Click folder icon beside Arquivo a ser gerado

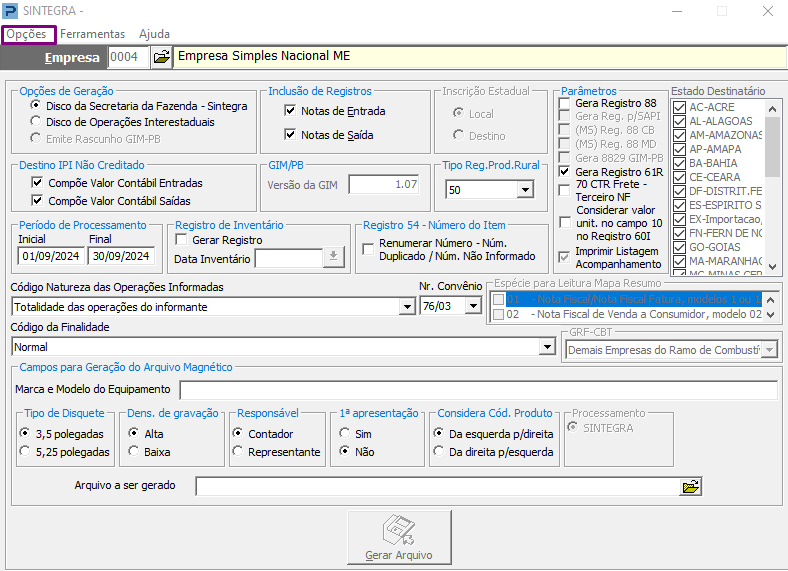691,487
